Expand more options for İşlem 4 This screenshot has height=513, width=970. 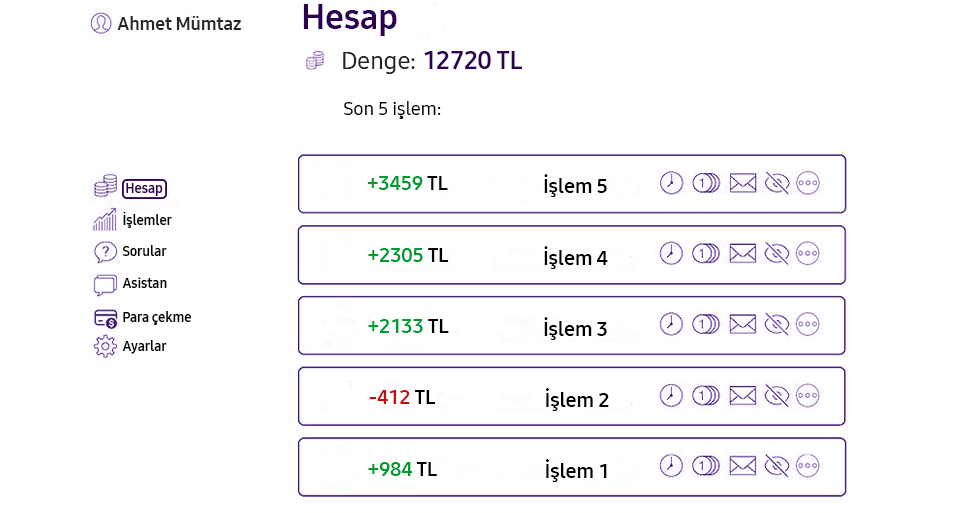(807, 254)
